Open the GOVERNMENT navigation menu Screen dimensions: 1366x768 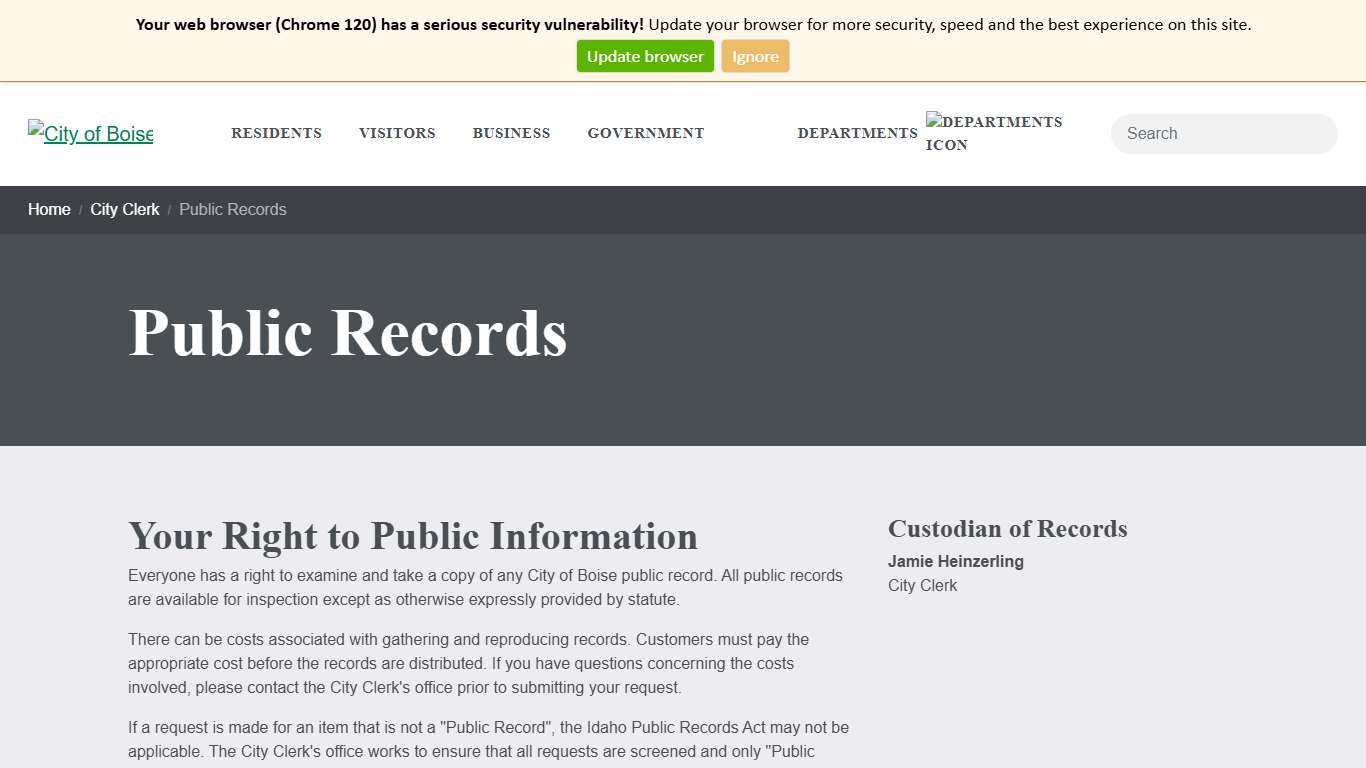coord(645,133)
